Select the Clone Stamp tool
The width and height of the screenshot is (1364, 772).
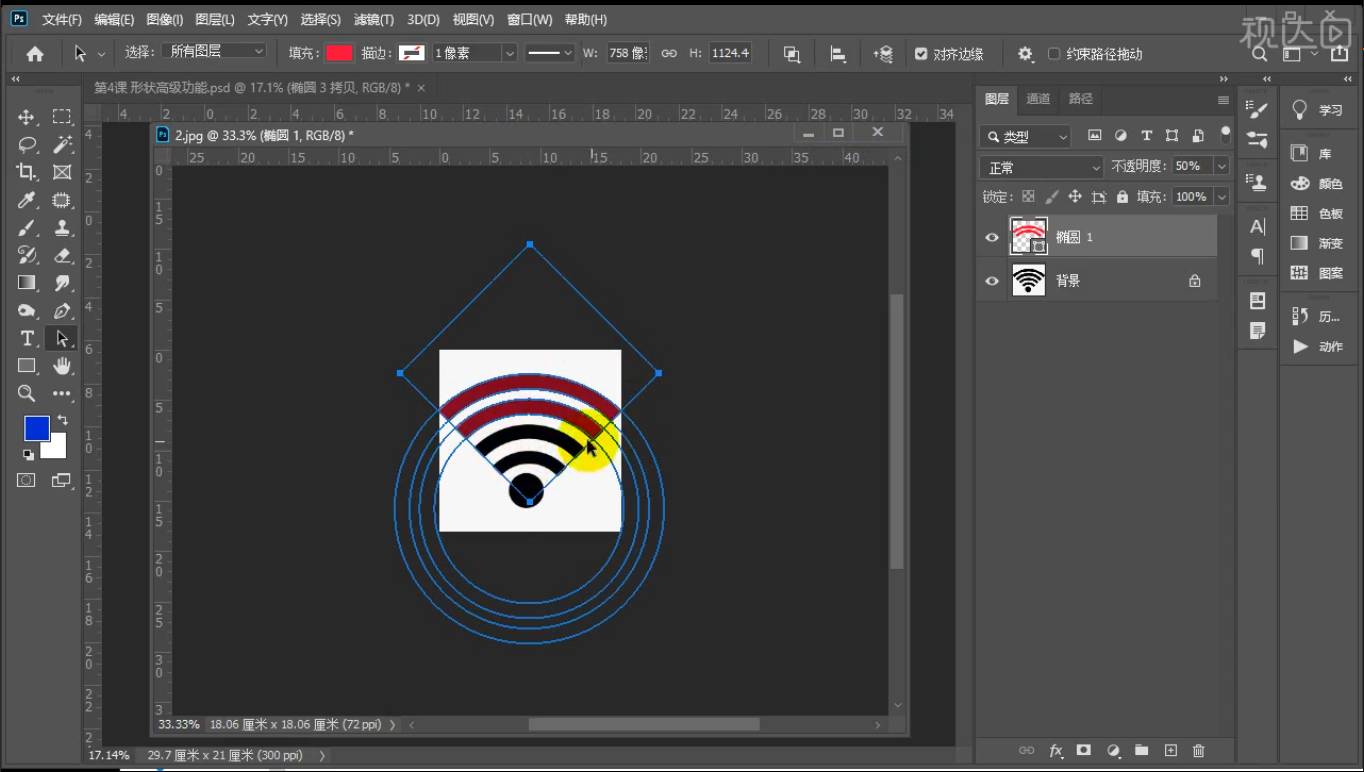(x=62, y=228)
